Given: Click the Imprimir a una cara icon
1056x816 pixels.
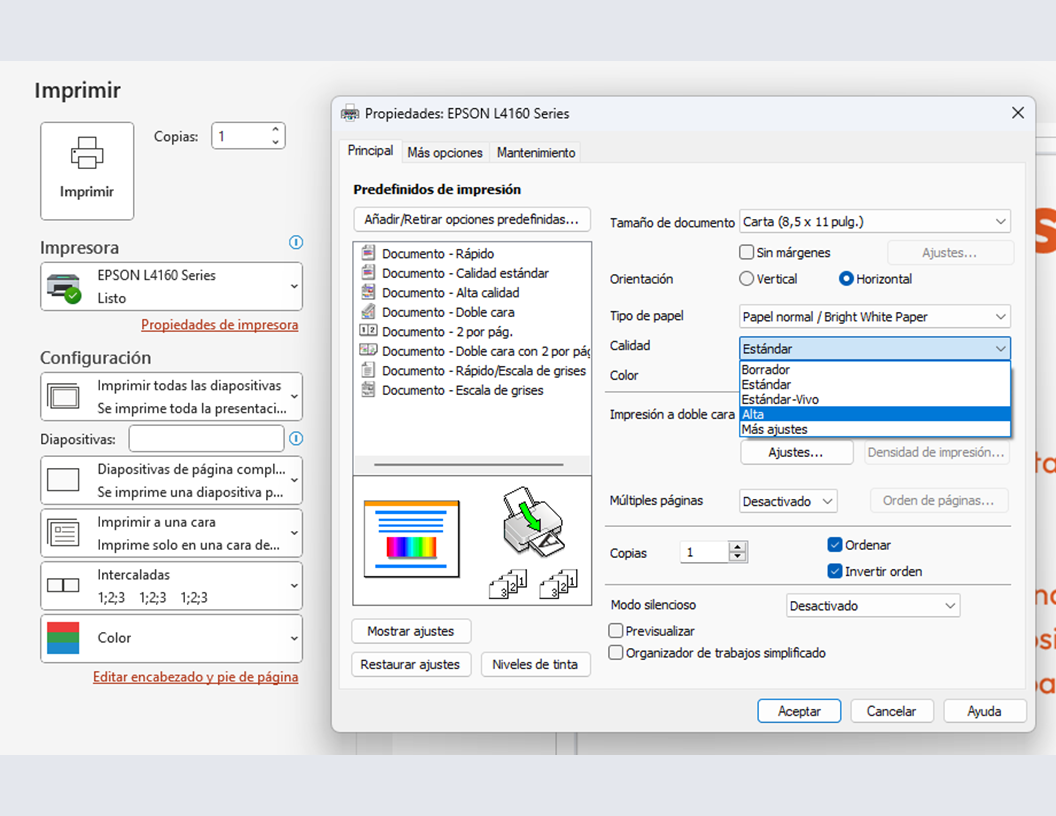Looking at the screenshot, I should click(63, 533).
